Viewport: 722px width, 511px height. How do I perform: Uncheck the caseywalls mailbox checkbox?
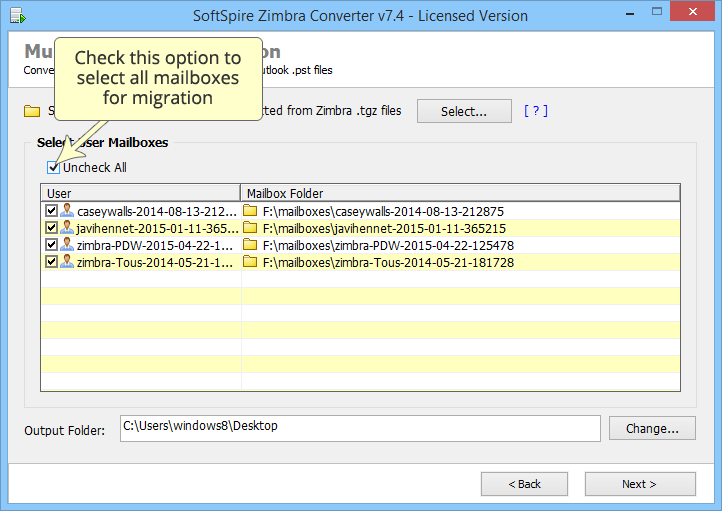(51, 211)
